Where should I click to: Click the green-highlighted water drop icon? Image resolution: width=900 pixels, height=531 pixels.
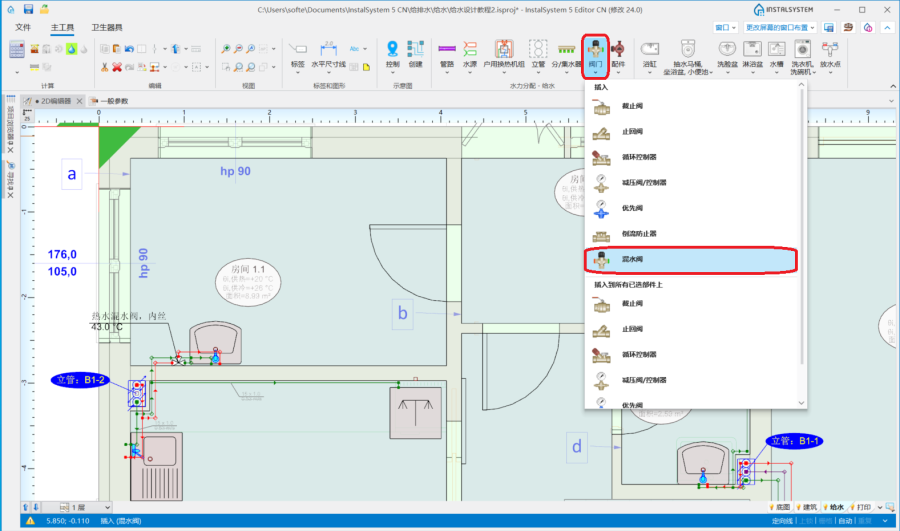[x=71, y=49]
